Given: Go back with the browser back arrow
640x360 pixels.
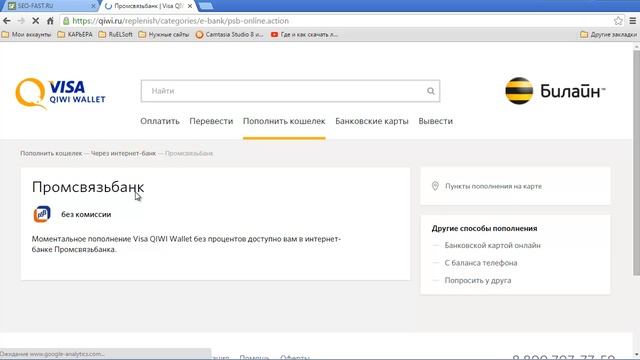Looking at the screenshot, I should tap(7, 20).
